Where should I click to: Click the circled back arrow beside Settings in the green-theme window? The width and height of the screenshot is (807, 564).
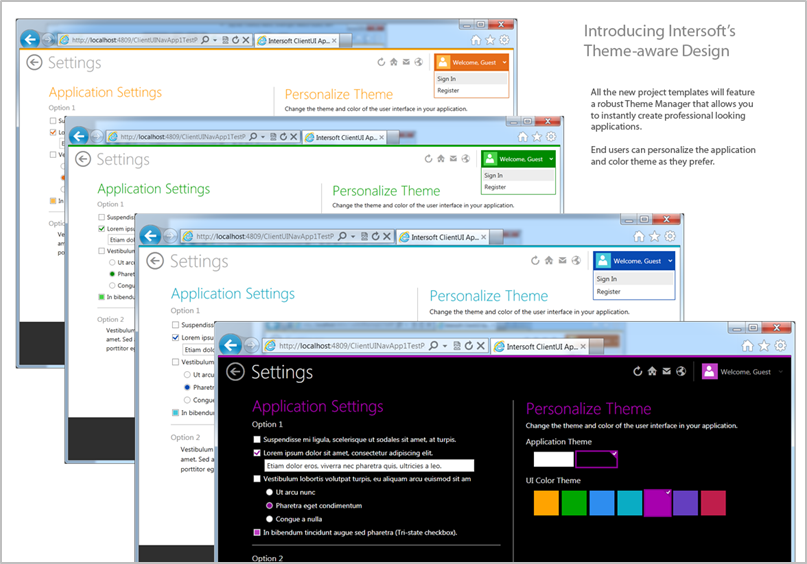coord(83,159)
